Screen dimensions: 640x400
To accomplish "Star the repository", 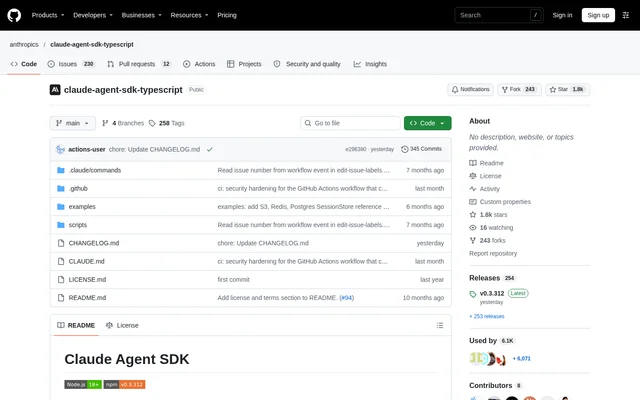I will pos(567,89).
